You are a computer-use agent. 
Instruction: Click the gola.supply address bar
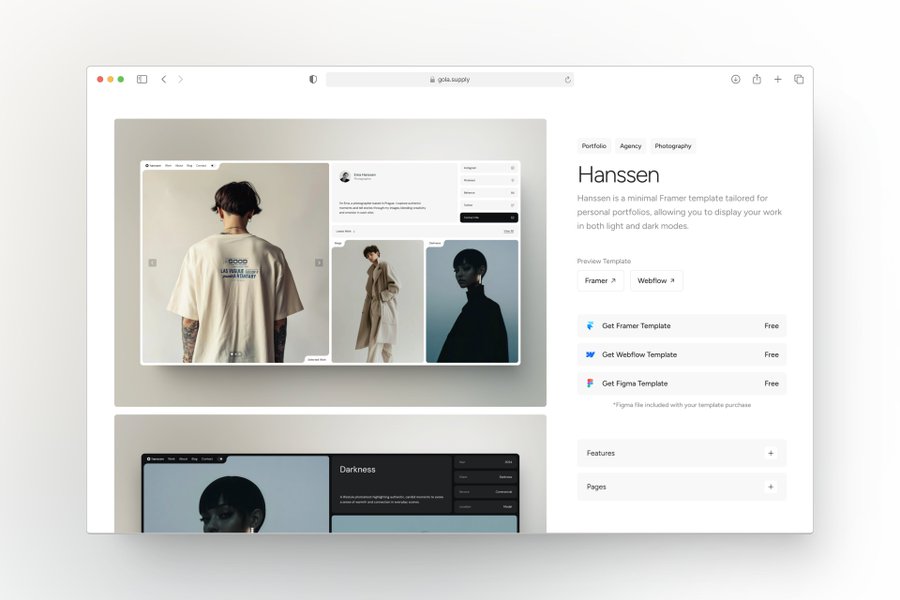449,80
